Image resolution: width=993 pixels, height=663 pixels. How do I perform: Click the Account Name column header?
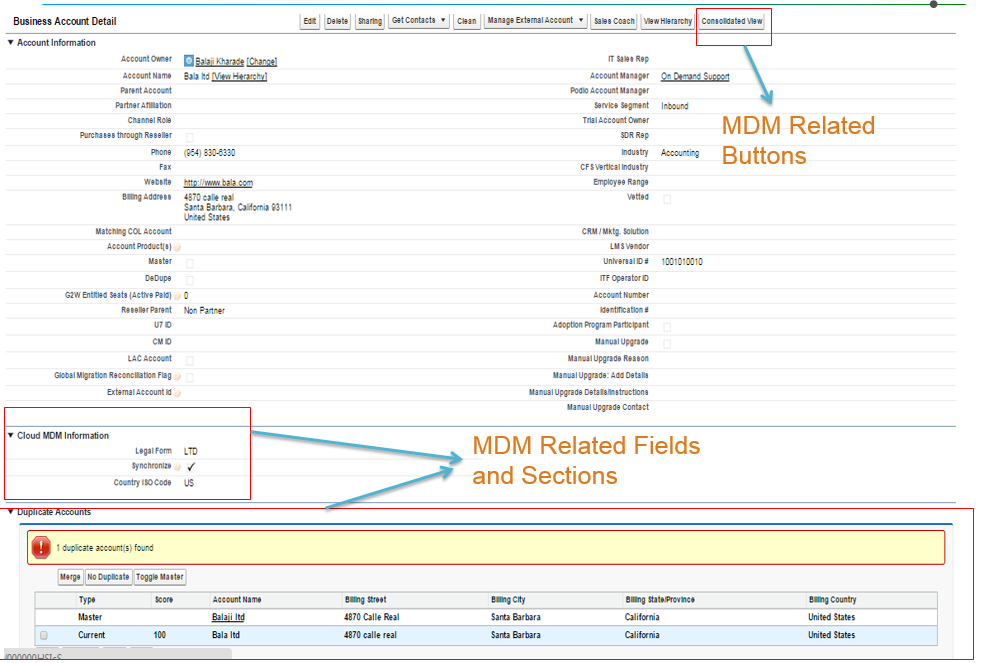pyautogui.click(x=237, y=600)
